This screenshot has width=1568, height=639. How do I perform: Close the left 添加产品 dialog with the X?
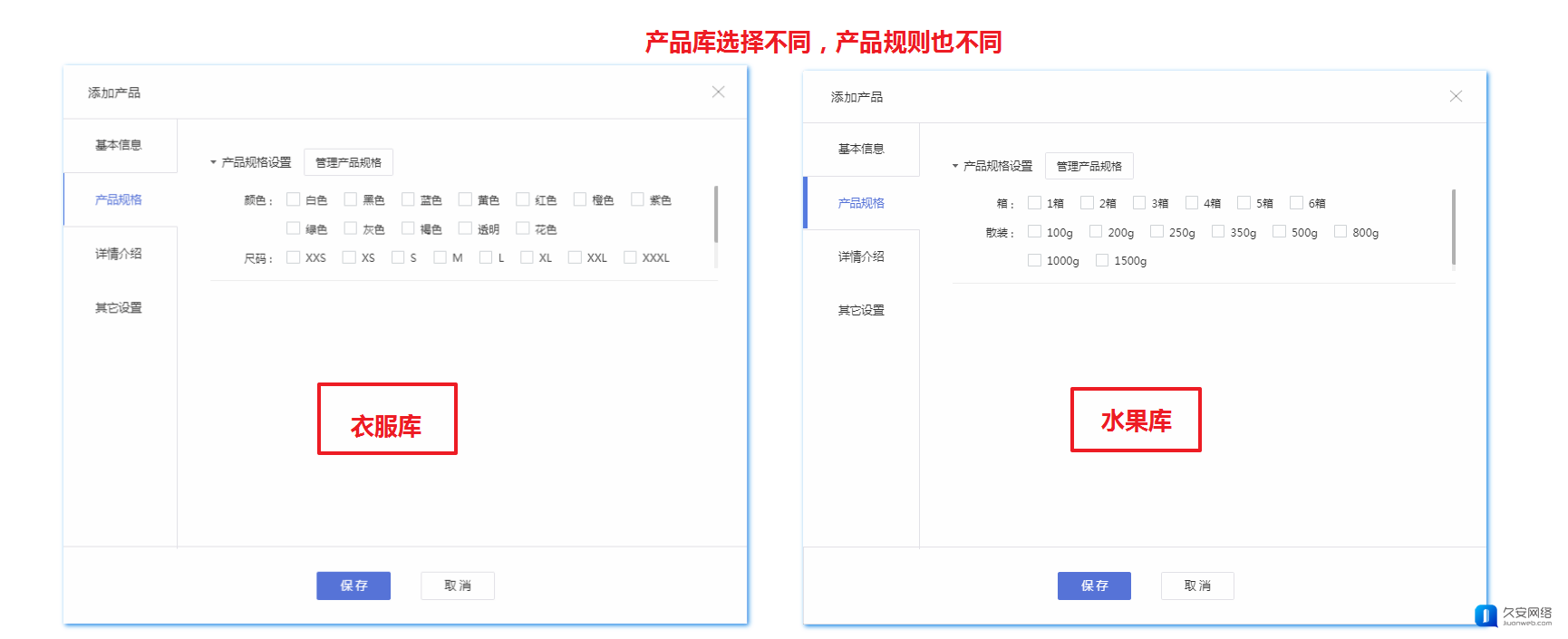[x=718, y=92]
